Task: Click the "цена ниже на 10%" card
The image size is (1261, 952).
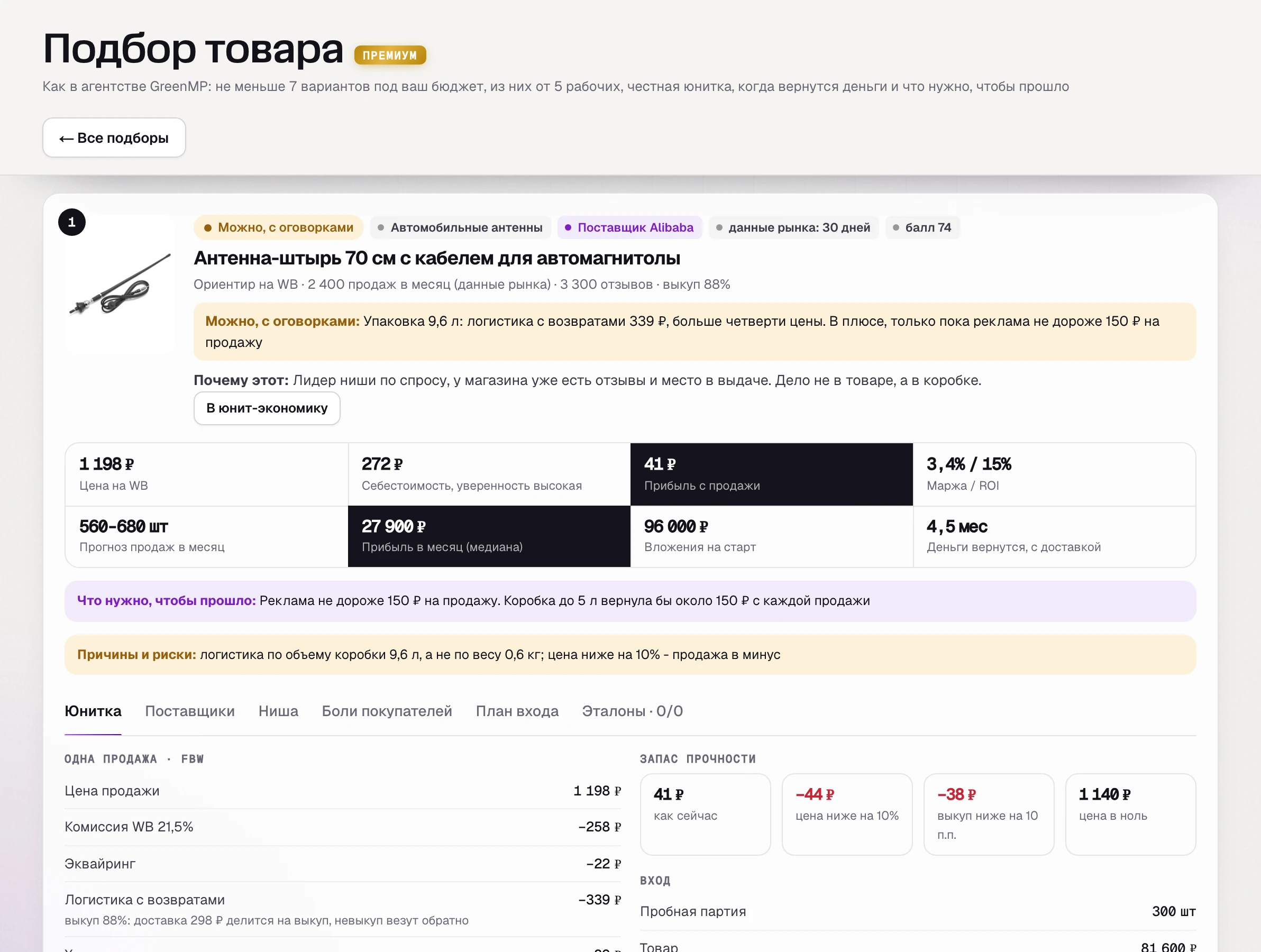Action: (847, 814)
